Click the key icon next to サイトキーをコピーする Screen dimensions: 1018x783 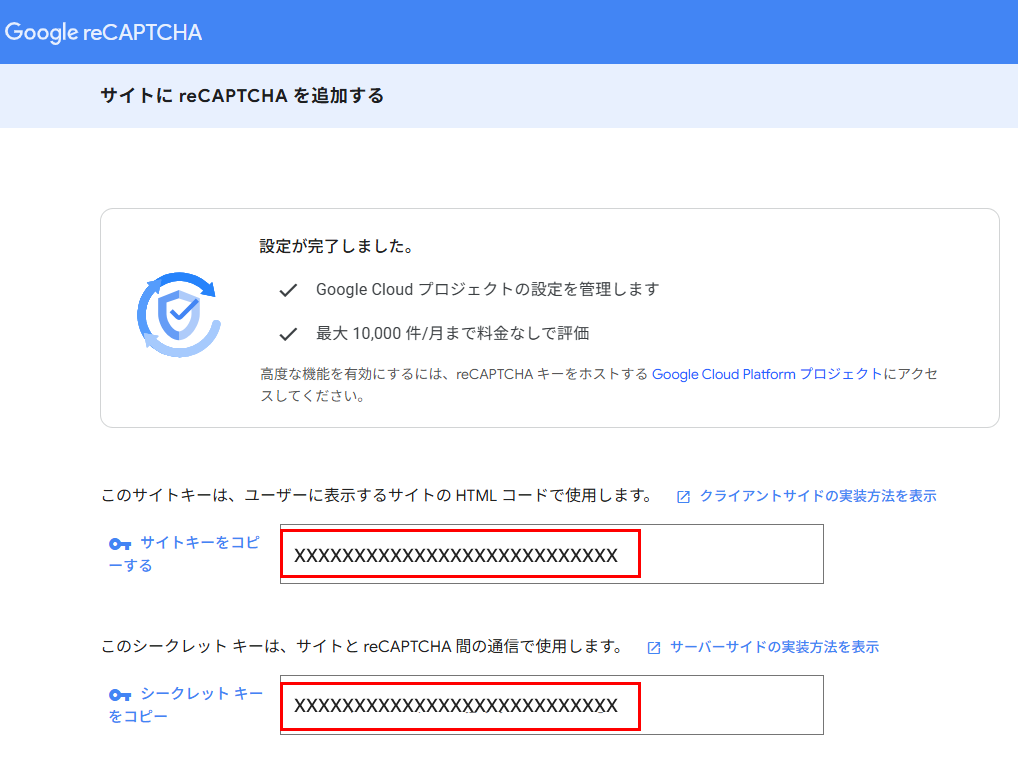[120, 544]
